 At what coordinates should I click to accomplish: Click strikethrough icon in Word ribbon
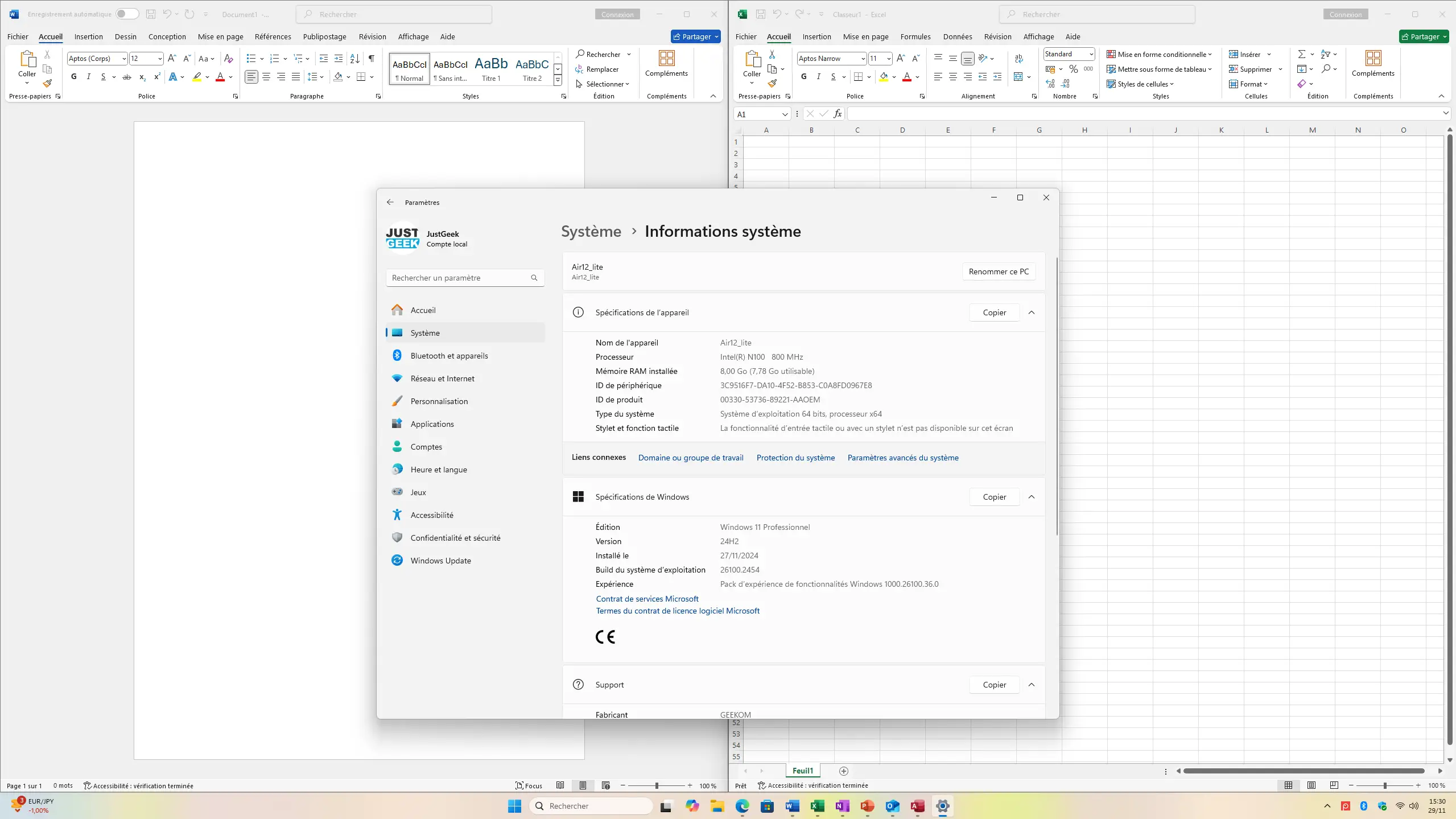click(x=127, y=77)
